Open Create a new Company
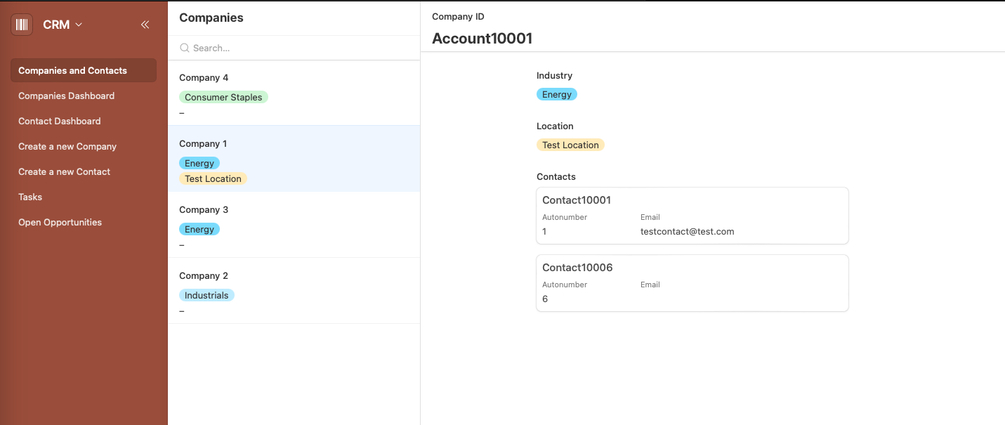The image size is (1005, 425). coord(67,146)
